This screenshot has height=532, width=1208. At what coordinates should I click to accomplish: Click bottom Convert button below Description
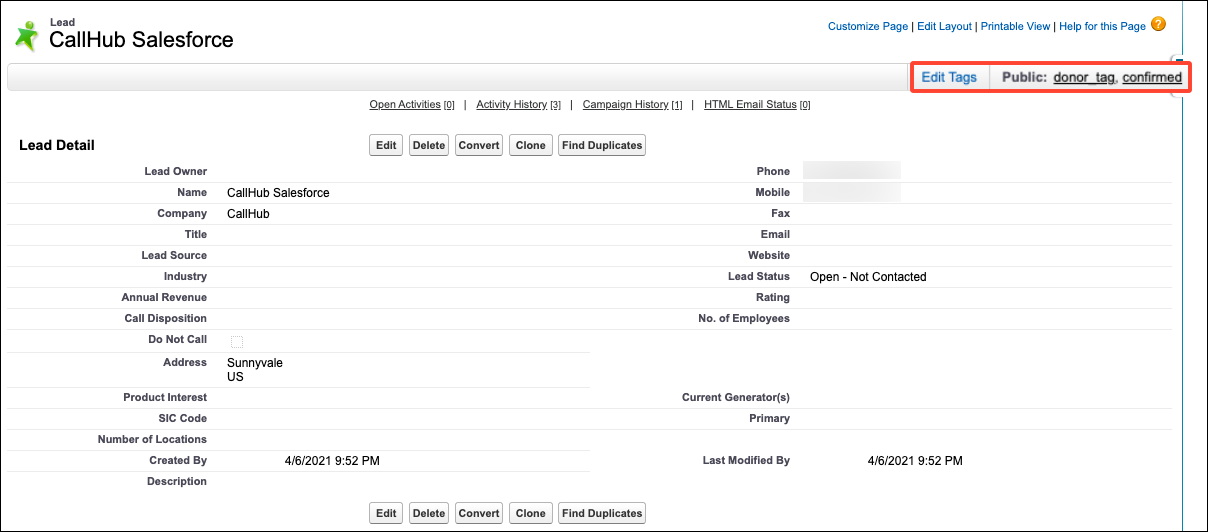click(479, 513)
